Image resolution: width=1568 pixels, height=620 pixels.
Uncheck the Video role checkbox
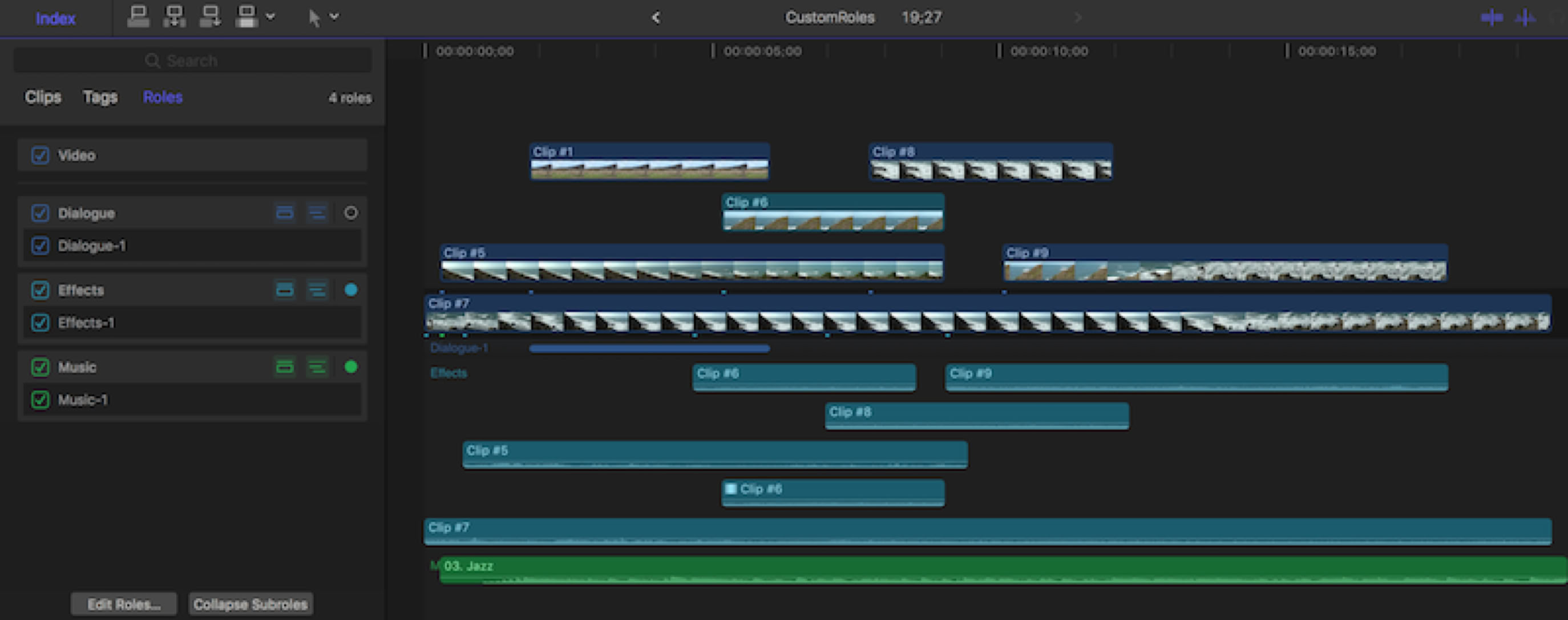point(40,155)
